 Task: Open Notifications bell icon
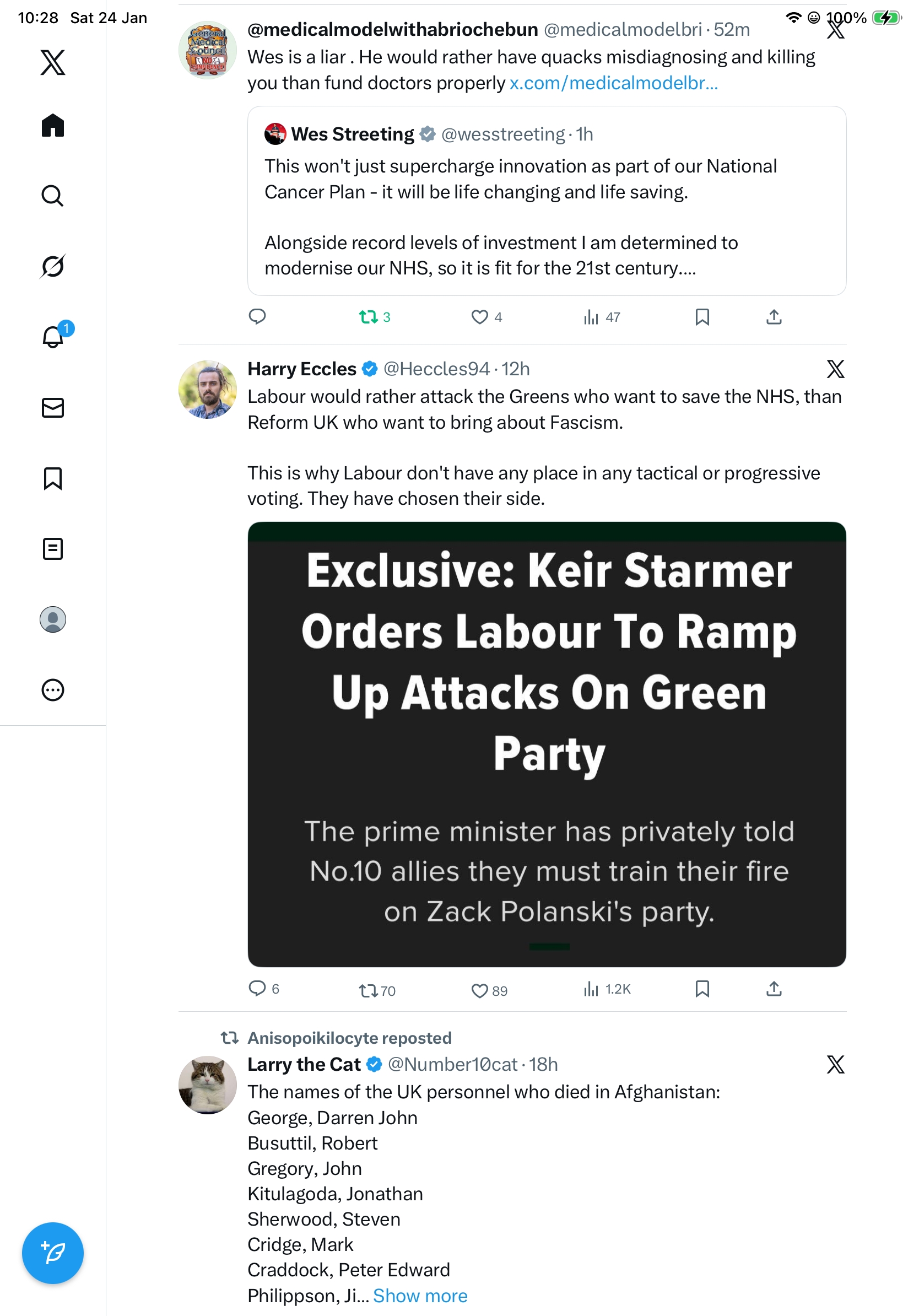pyautogui.click(x=53, y=337)
